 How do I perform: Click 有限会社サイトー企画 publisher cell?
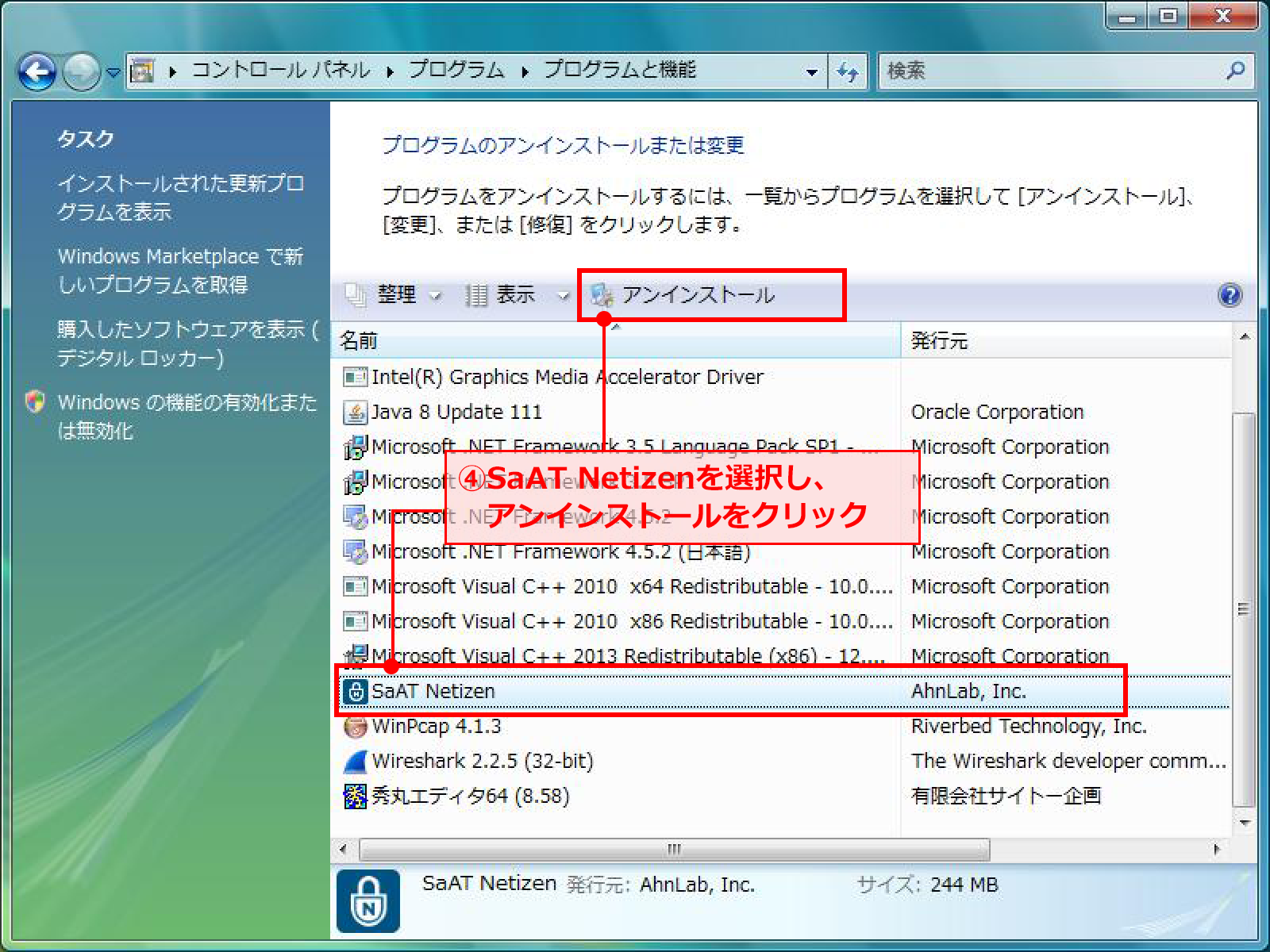[1006, 796]
